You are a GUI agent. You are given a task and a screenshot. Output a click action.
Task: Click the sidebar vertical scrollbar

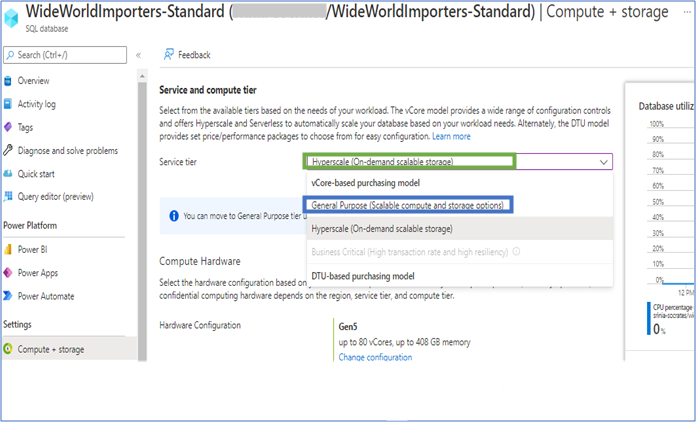click(x=142, y=221)
